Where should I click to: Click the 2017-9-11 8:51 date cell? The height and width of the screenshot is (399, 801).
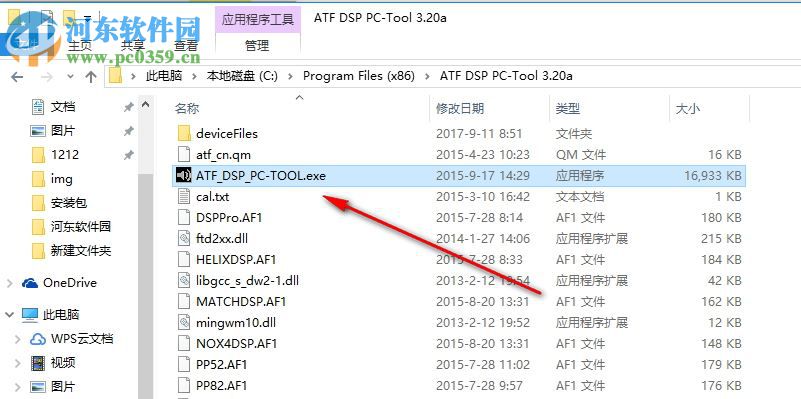479,134
